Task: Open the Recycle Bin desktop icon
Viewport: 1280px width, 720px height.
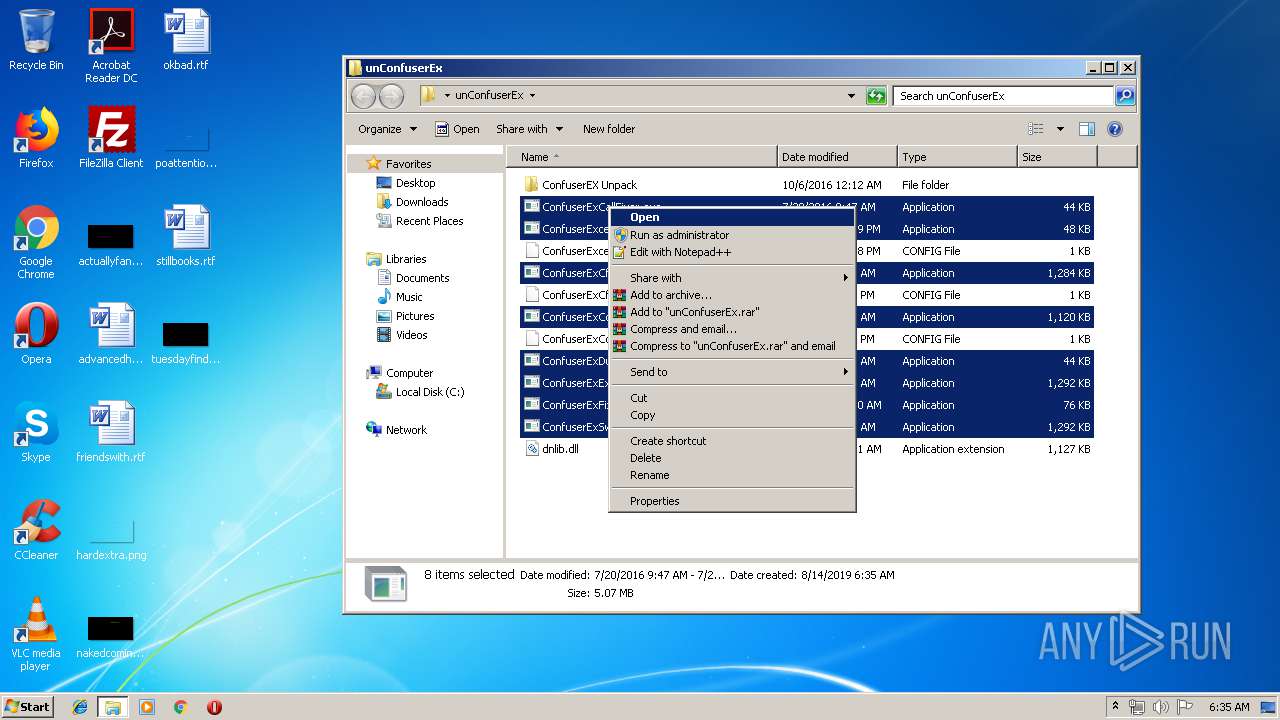Action: [36, 40]
